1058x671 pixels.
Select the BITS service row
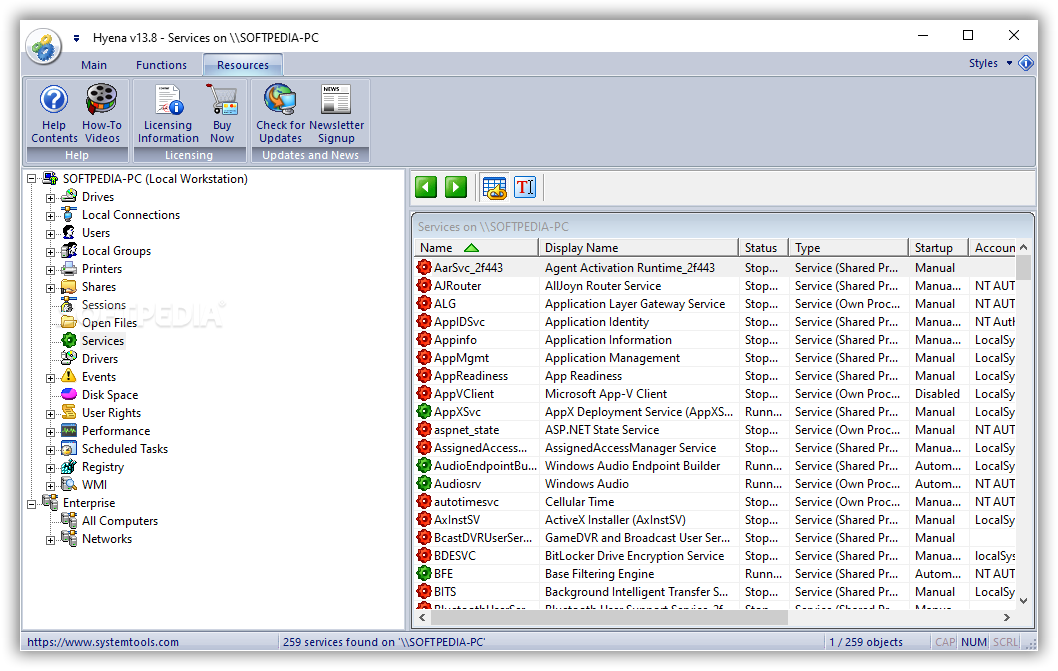[x=715, y=591]
